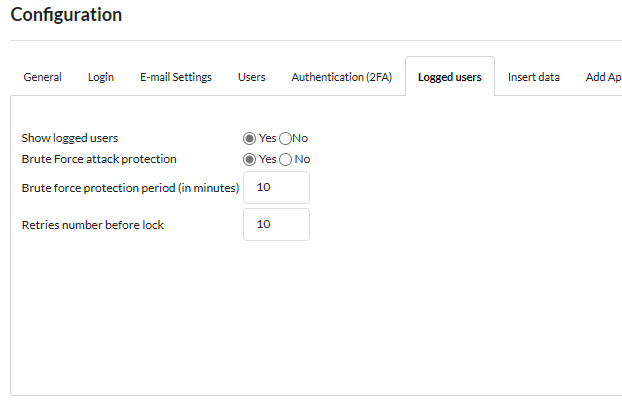Viewport: 622px width, 405px height.
Task: Open the E-mail Settings tab
Action: (x=175, y=77)
